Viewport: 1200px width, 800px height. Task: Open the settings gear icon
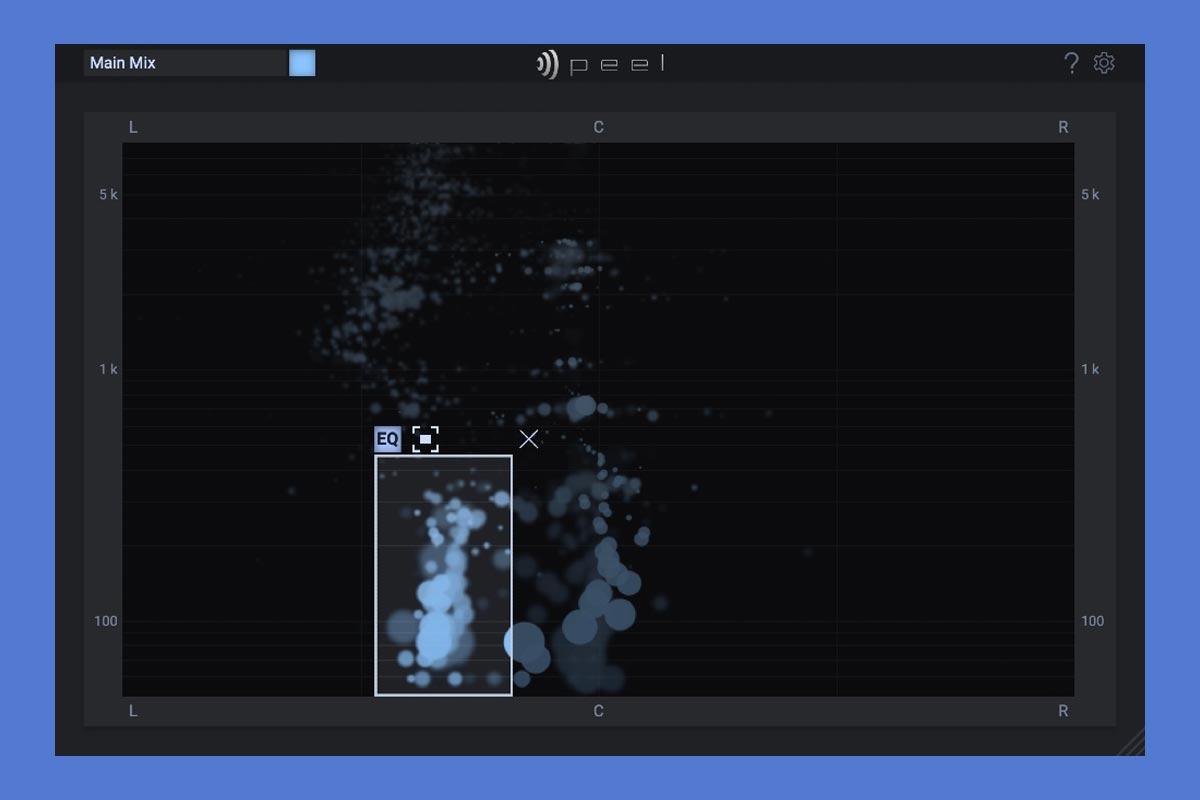pos(1104,63)
